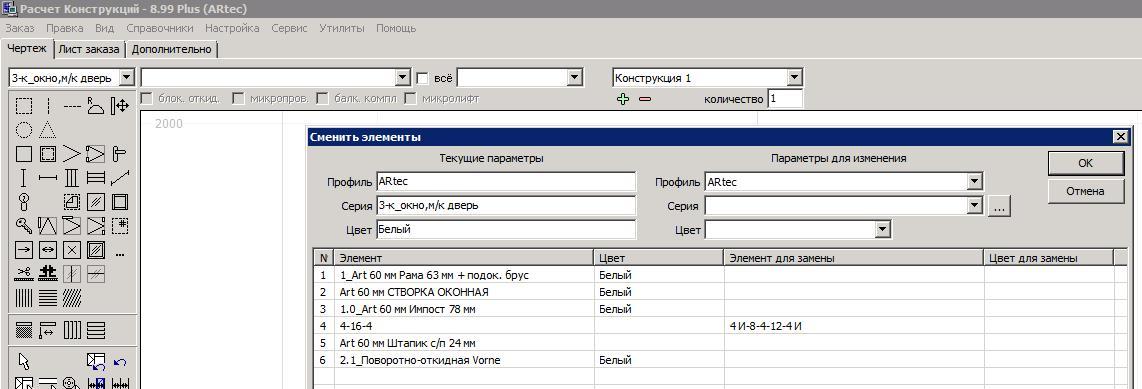The height and width of the screenshot is (389, 1142).
Task: Pick the vertical impost (I-beam) tool
Action: point(24,178)
